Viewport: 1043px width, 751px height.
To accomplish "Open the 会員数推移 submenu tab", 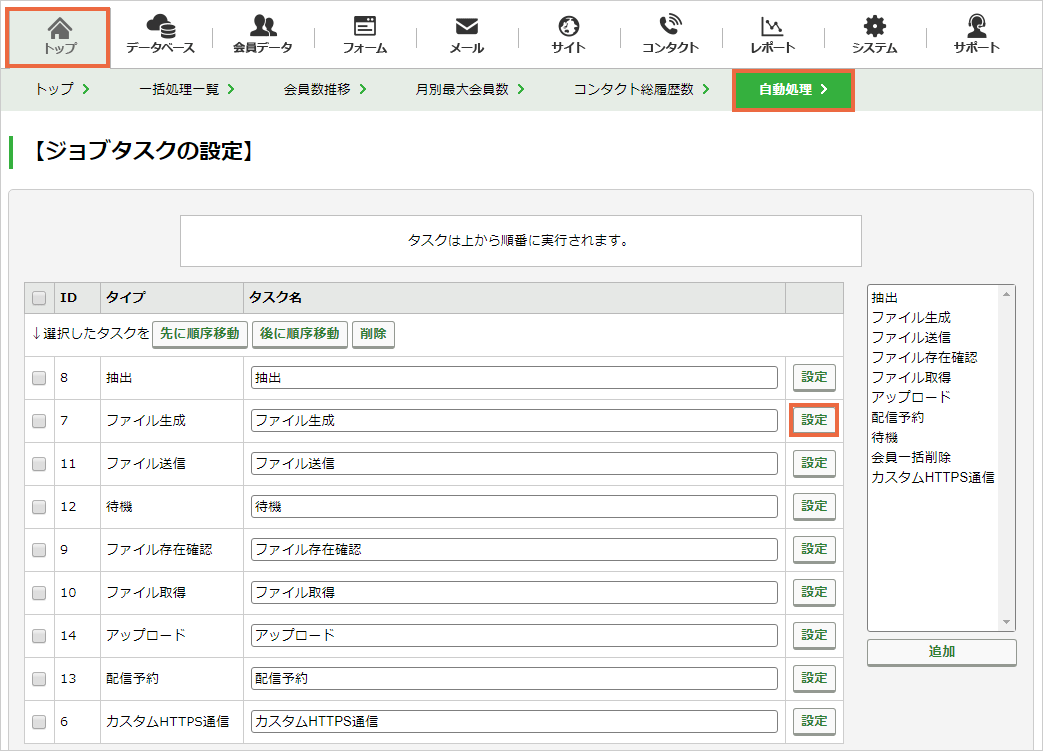I will tap(325, 89).
